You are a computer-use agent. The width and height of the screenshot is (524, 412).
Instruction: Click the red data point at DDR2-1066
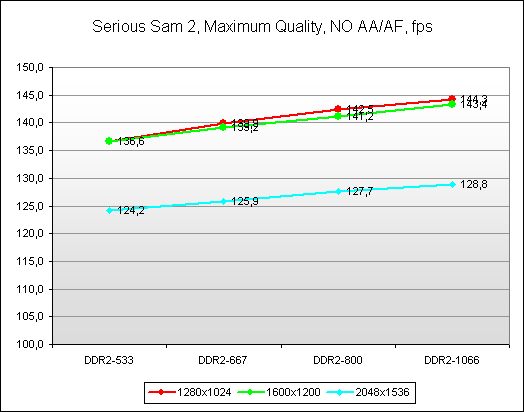(x=452, y=99)
